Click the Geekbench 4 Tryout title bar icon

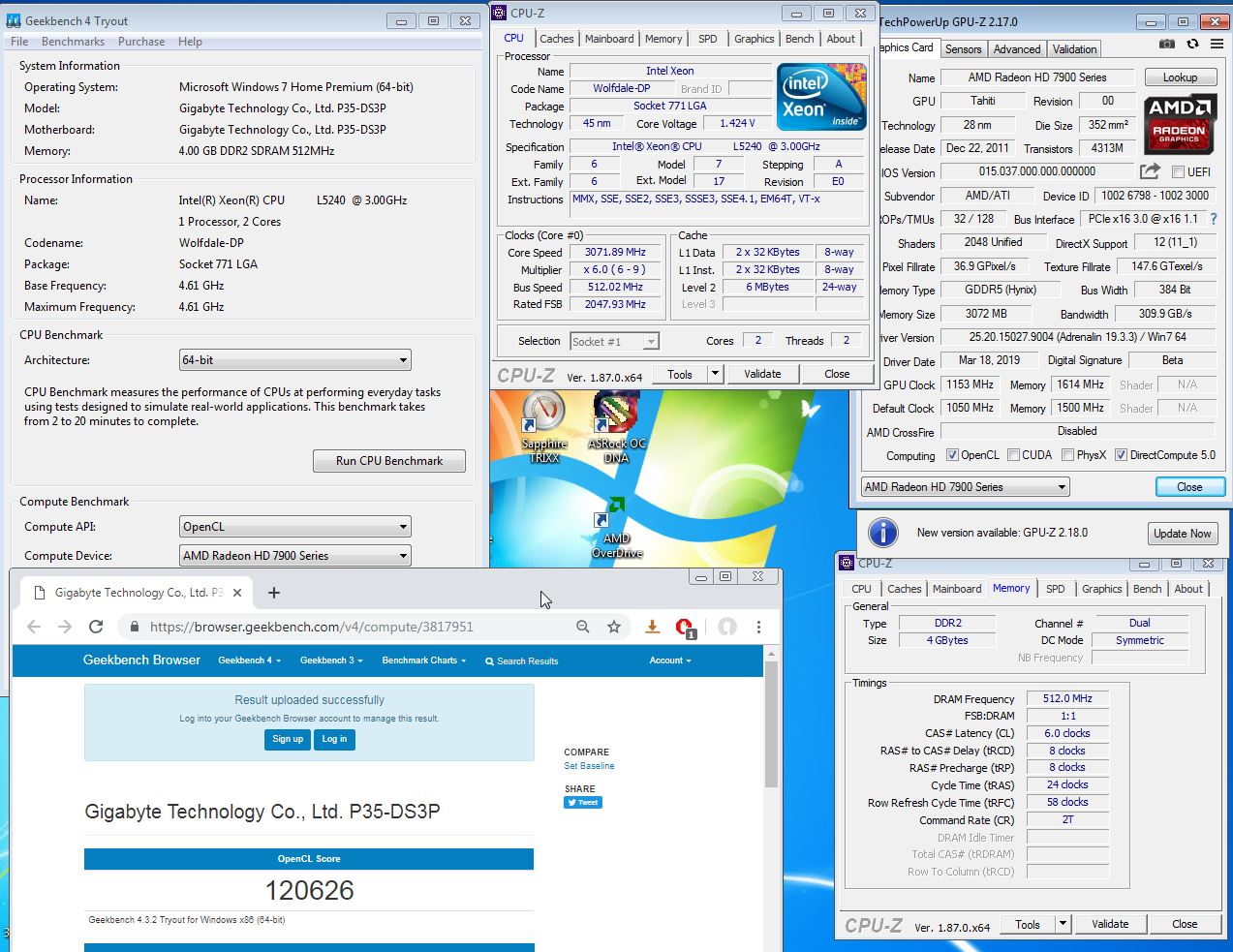14,20
